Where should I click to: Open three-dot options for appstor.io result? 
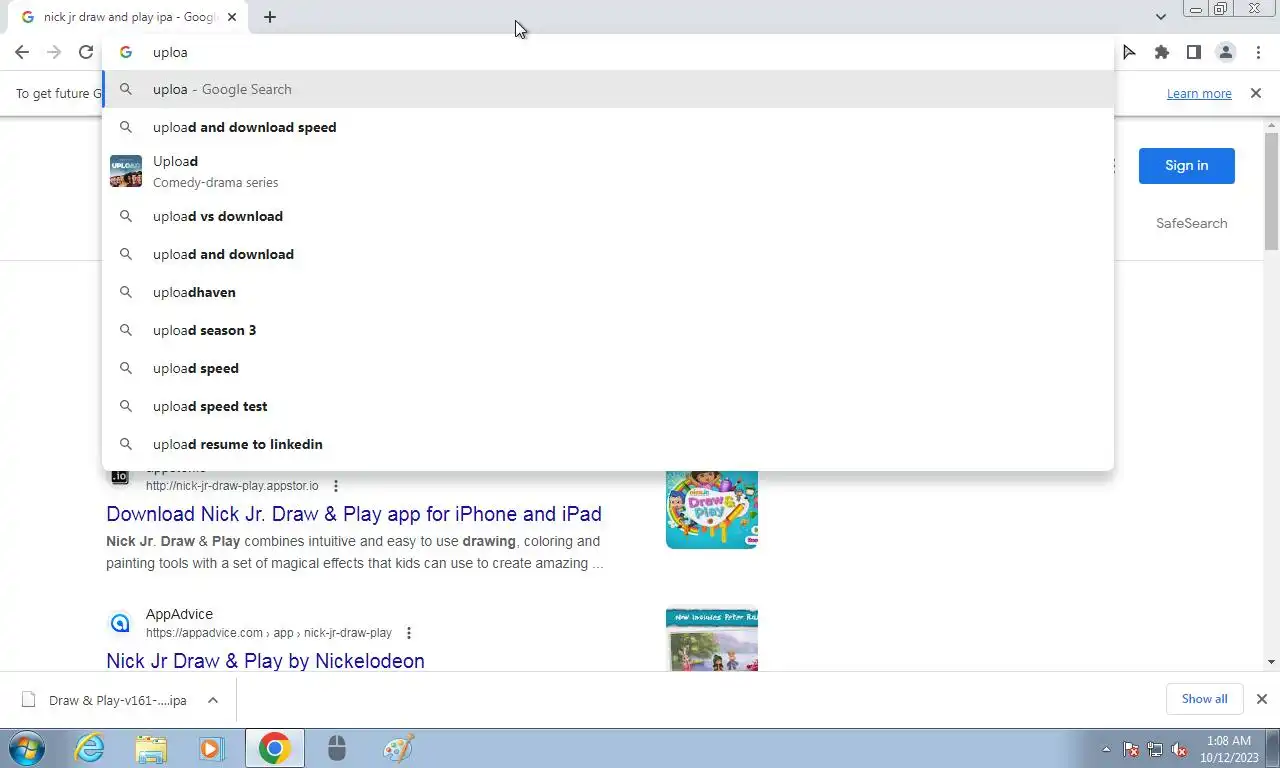[336, 486]
